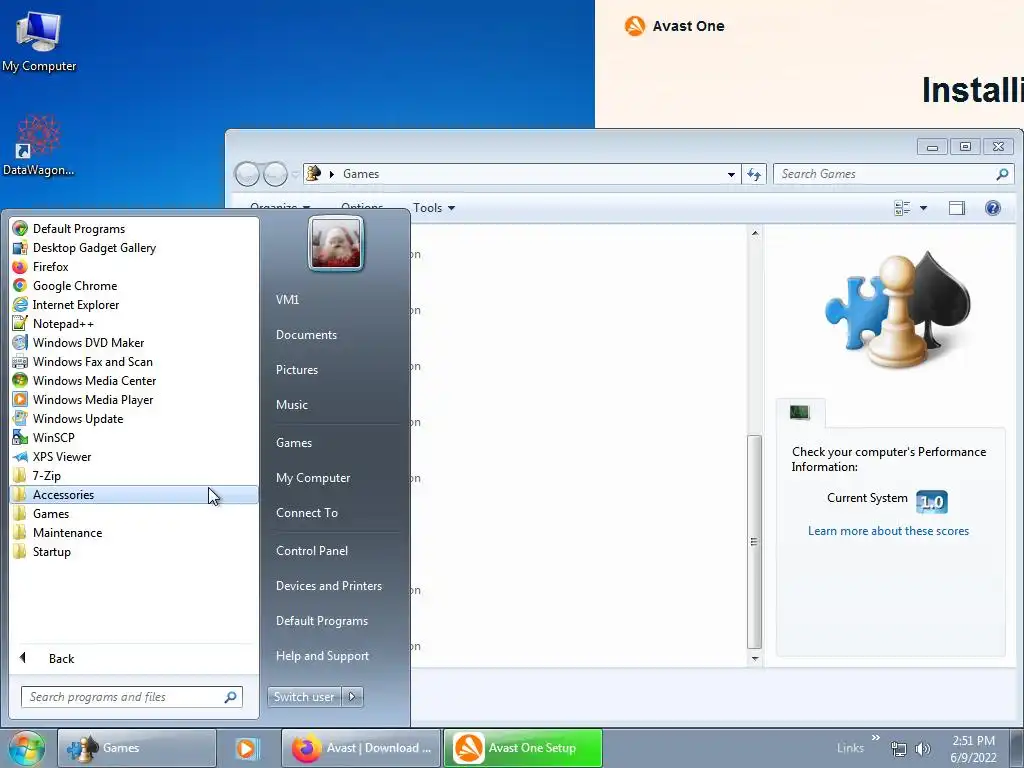Switch to the Avast One Setup taskbar button
The height and width of the screenshot is (768, 1024).
pyautogui.click(x=523, y=748)
